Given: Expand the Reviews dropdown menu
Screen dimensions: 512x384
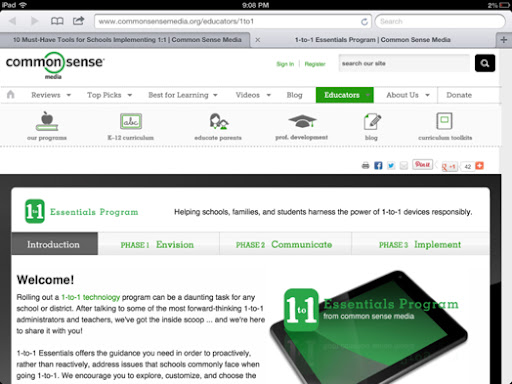Looking at the screenshot, I should [51, 95].
